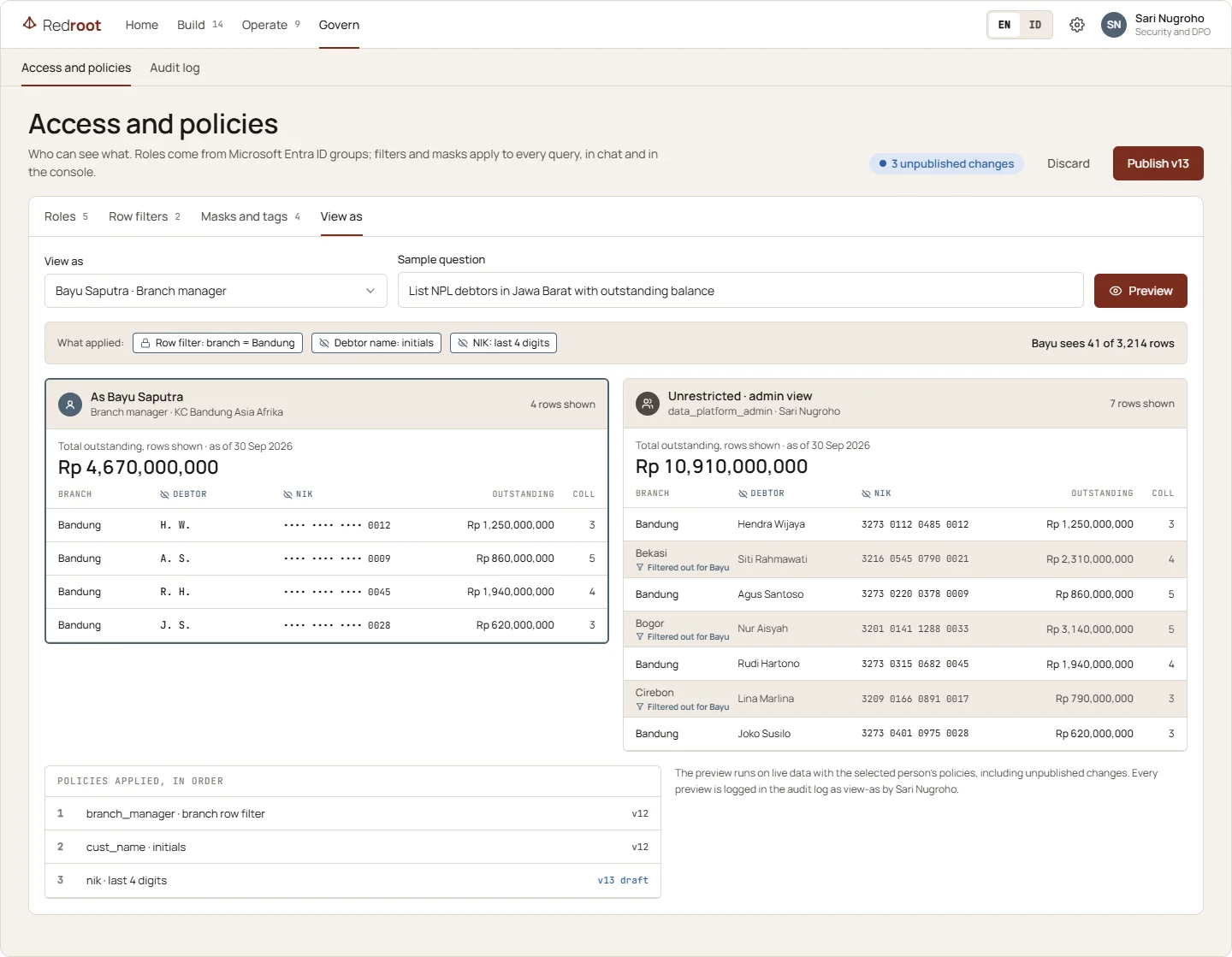The width and height of the screenshot is (1232, 957).
Task: Go to the Build section
Action: point(200,25)
